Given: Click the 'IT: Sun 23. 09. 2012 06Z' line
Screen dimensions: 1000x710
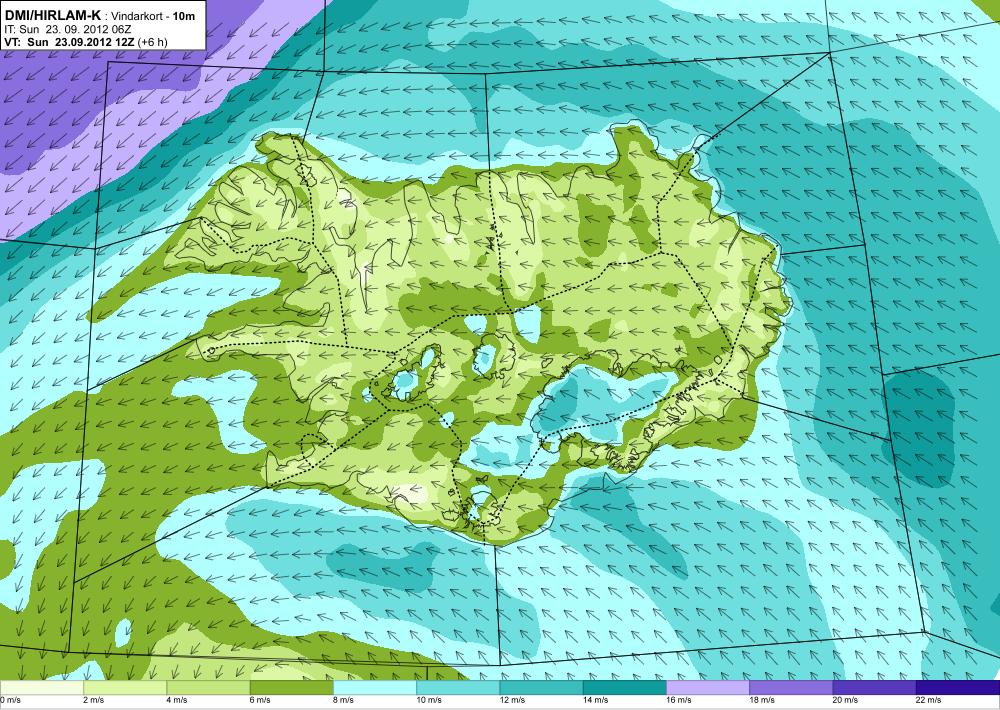Looking at the screenshot, I should (x=68, y=29).
